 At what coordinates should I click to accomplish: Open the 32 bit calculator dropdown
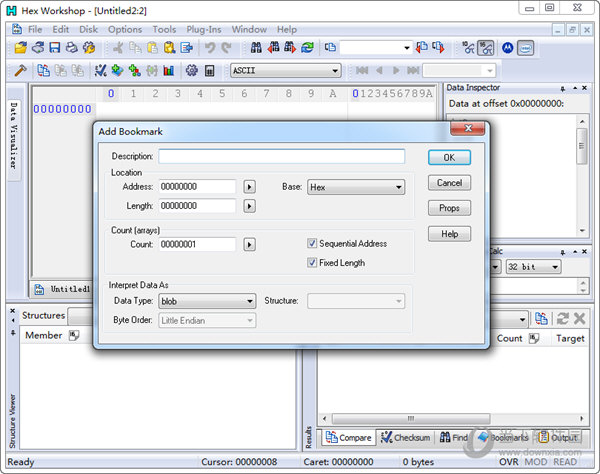point(533,267)
